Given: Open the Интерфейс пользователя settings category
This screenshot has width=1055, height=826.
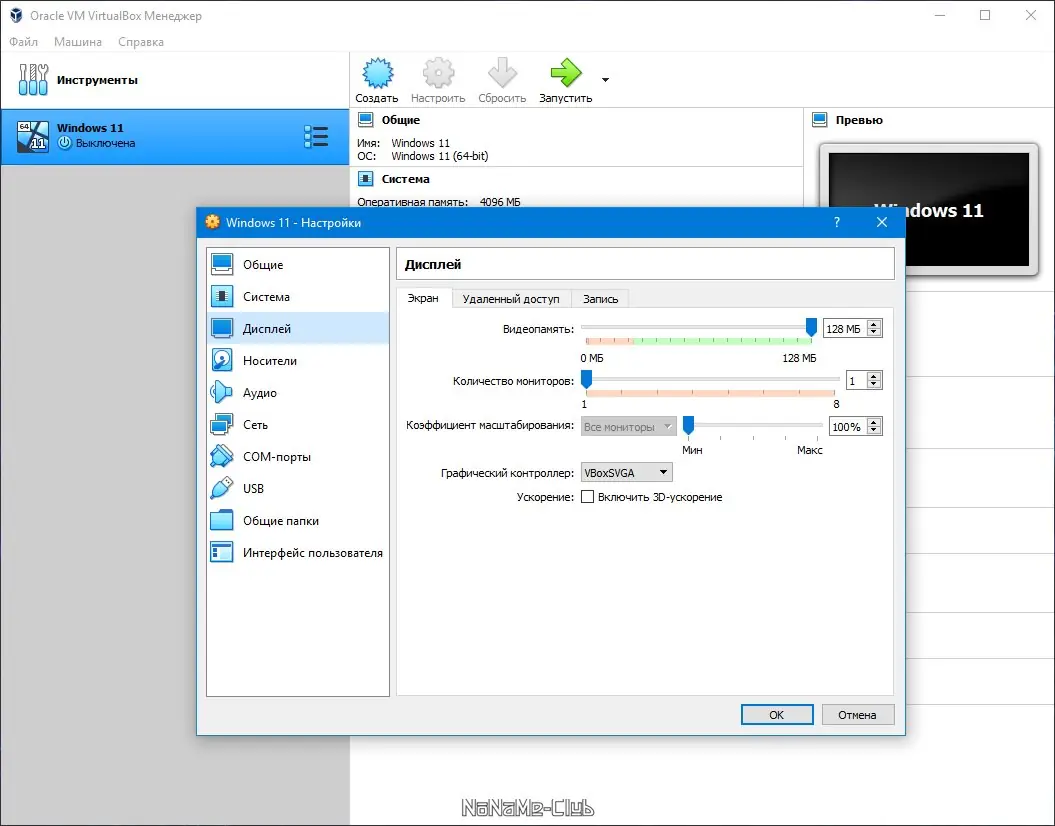Looking at the screenshot, I should (297, 553).
